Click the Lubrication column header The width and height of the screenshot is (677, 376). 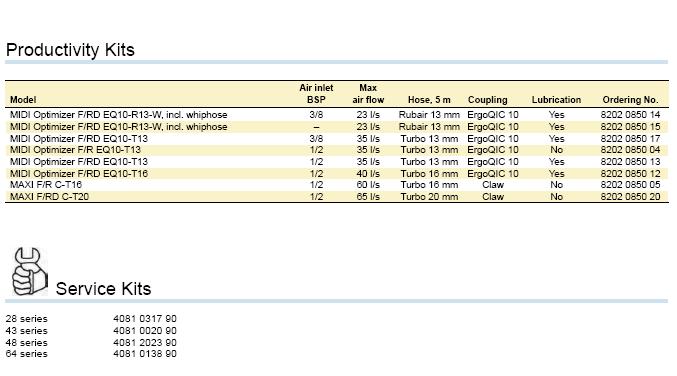pos(556,100)
